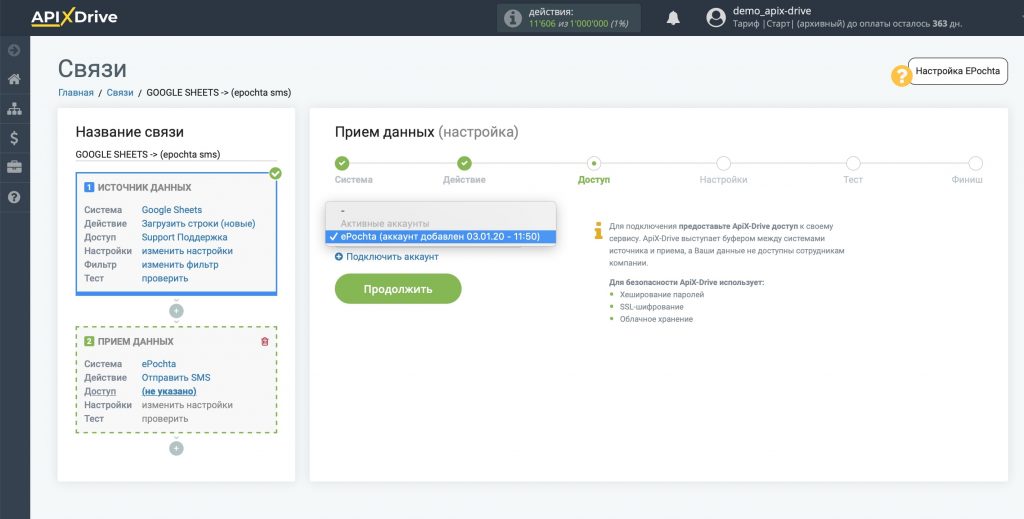Screen dimensions: 1024x519
Task: Click the user avatar icon
Action: pyautogui.click(x=716, y=18)
